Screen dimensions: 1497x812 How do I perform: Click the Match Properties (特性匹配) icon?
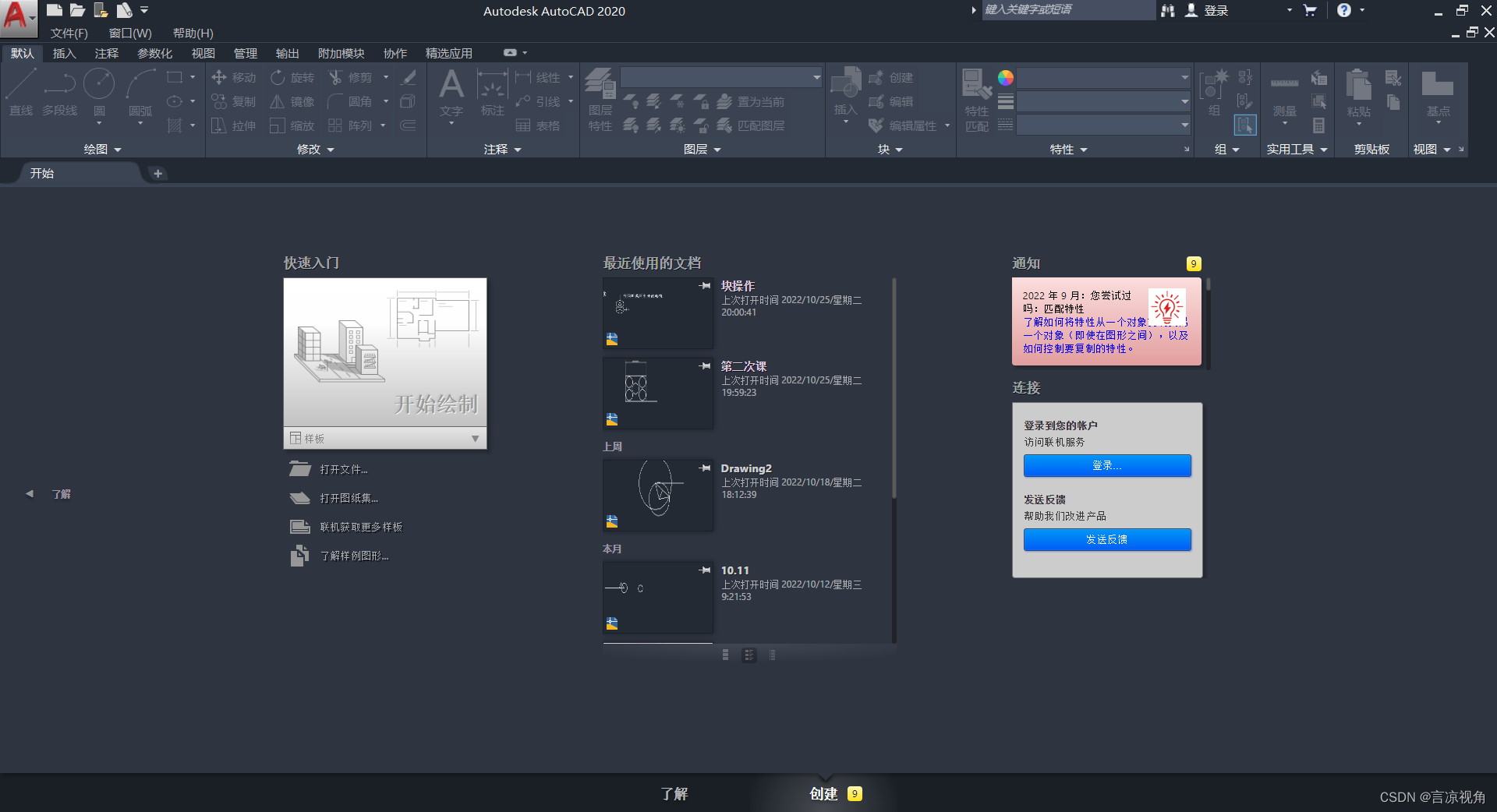click(x=977, y=100)
